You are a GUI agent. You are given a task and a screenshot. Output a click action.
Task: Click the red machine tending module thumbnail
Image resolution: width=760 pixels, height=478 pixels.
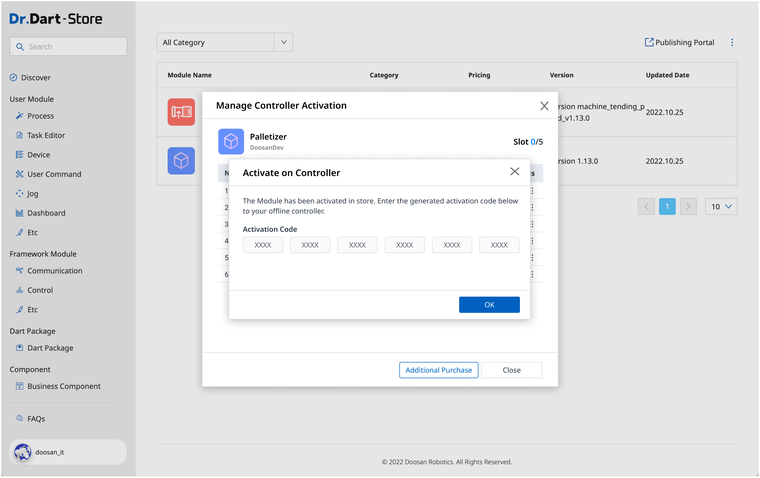pyautogui.click(x=181, y=112)
